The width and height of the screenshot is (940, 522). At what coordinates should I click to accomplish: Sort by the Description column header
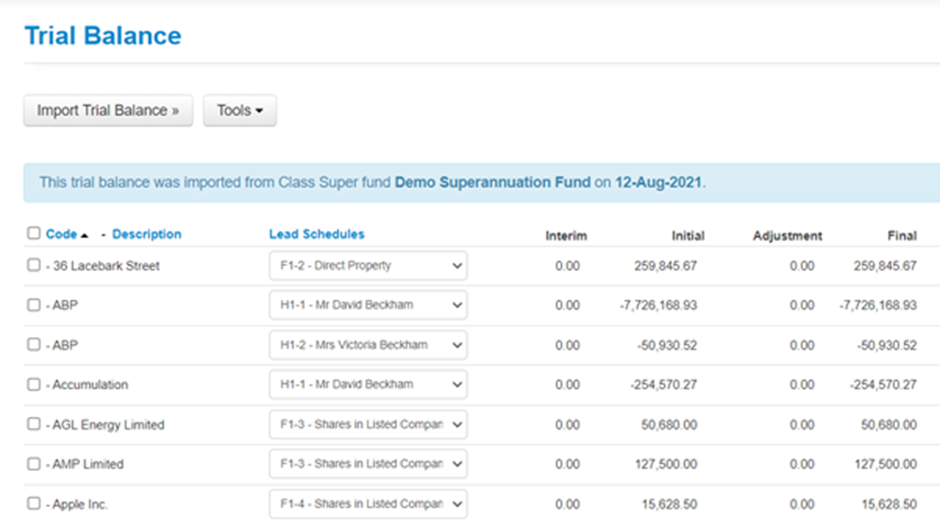pyautogui.click(x=147, y=234)
